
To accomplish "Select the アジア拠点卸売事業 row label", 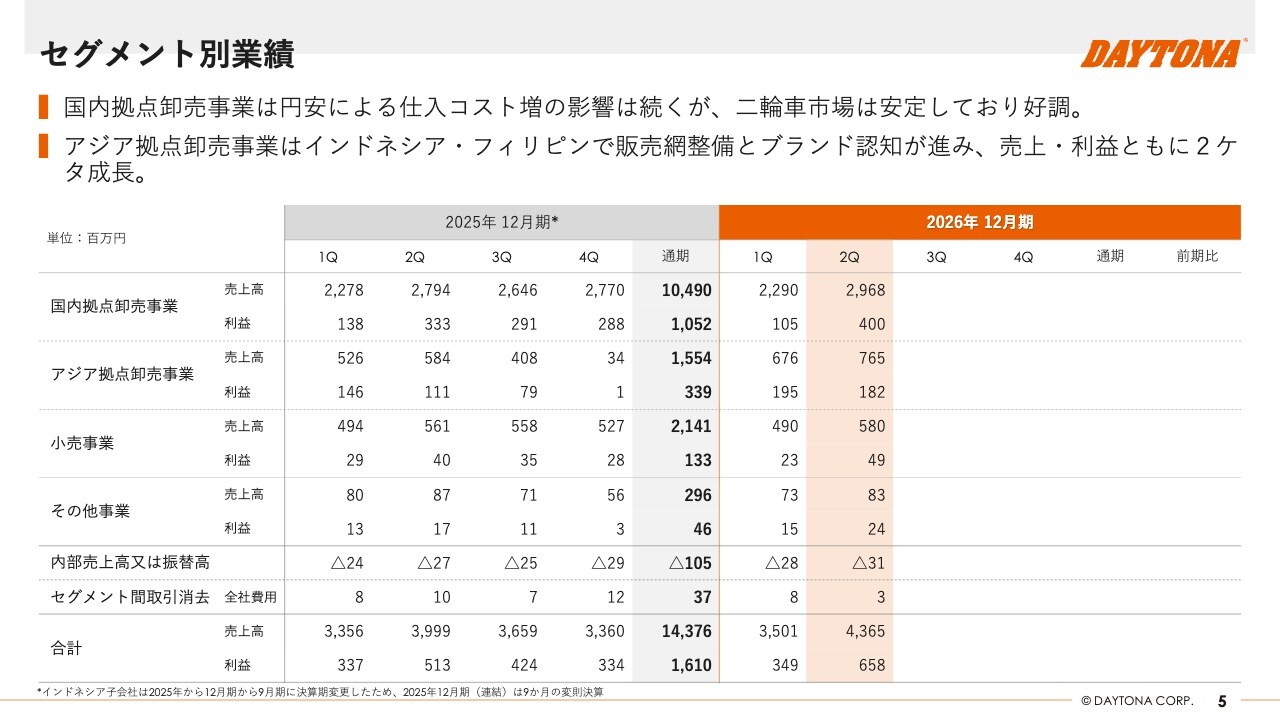I will click(122, 374).
